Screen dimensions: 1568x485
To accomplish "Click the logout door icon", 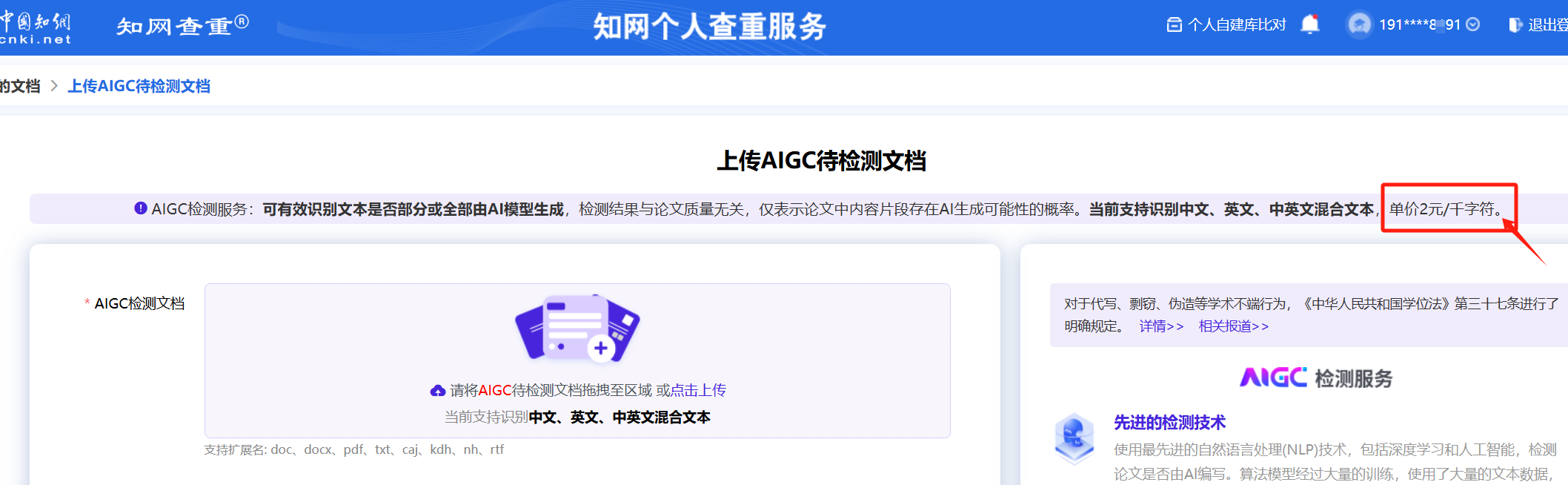I will [1515, 25].
